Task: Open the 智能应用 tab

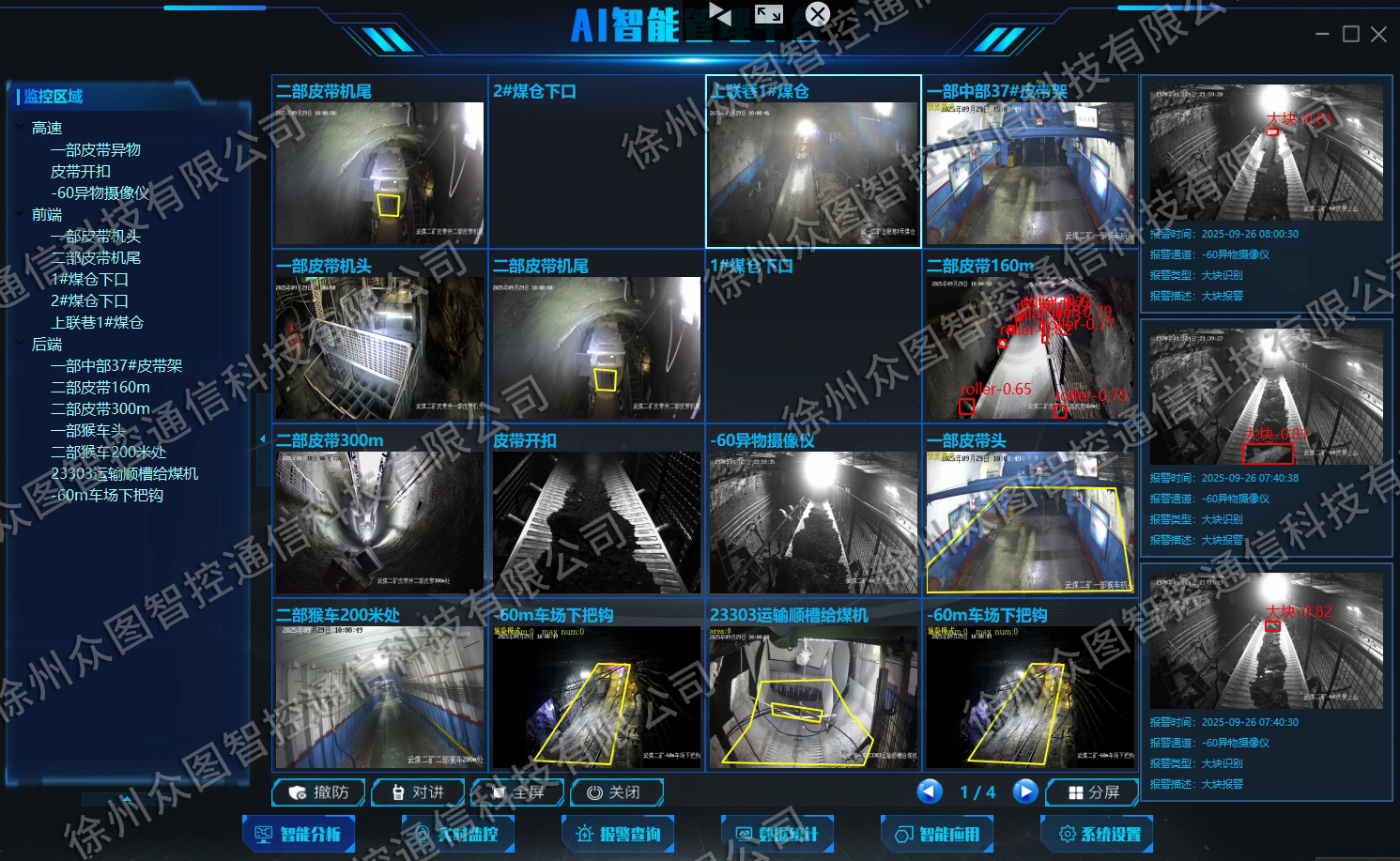Action: coord(937,834)
